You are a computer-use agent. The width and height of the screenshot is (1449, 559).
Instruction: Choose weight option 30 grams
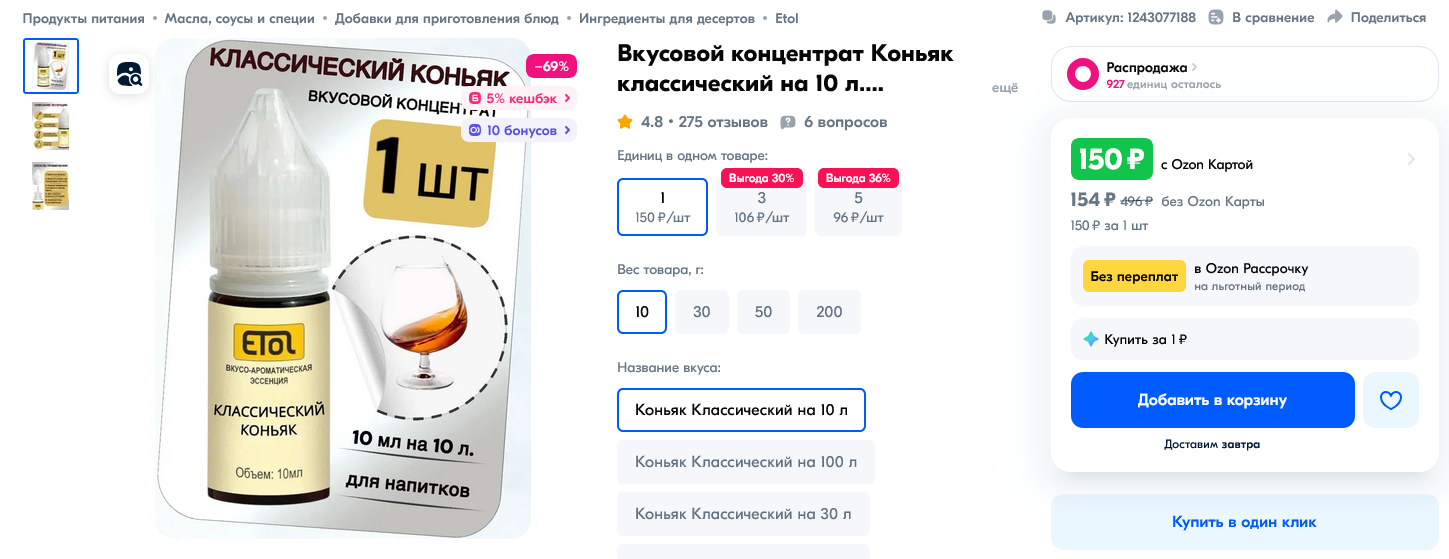click(702, 312)
